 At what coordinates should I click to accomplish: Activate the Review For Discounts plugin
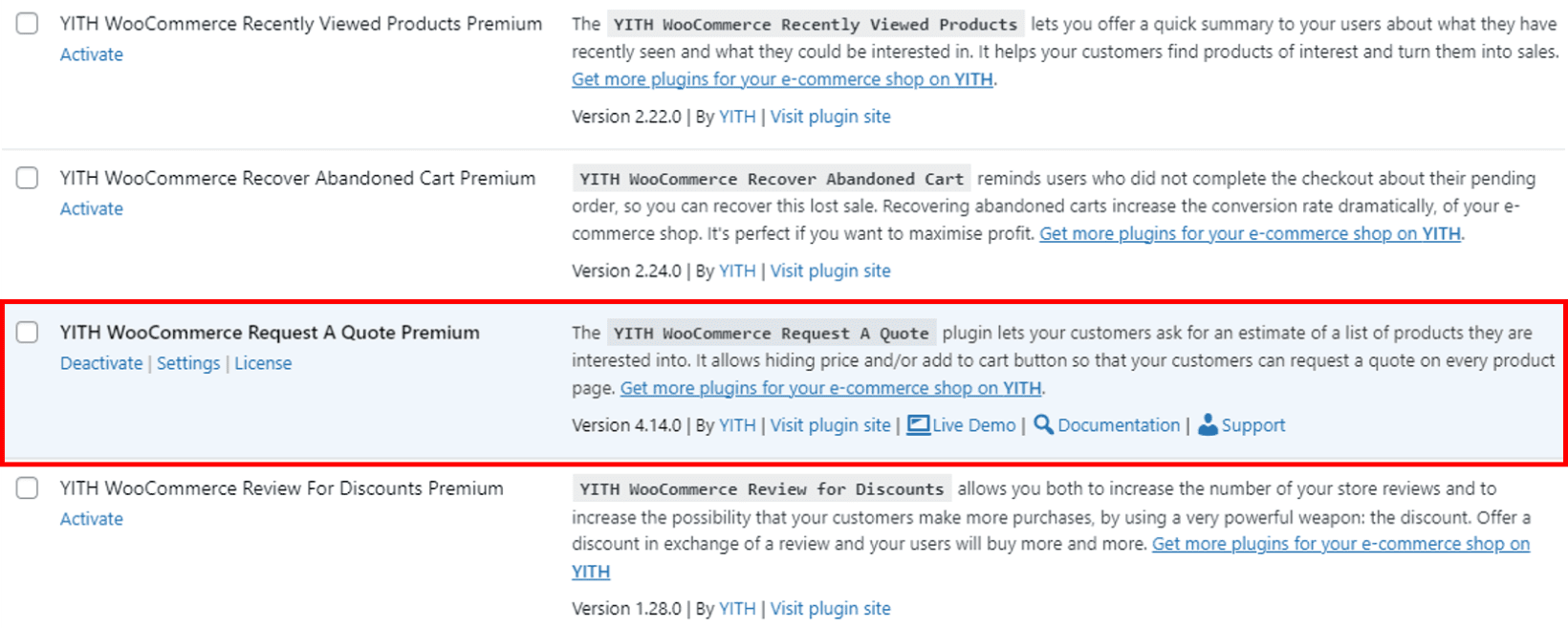point(91,518)
